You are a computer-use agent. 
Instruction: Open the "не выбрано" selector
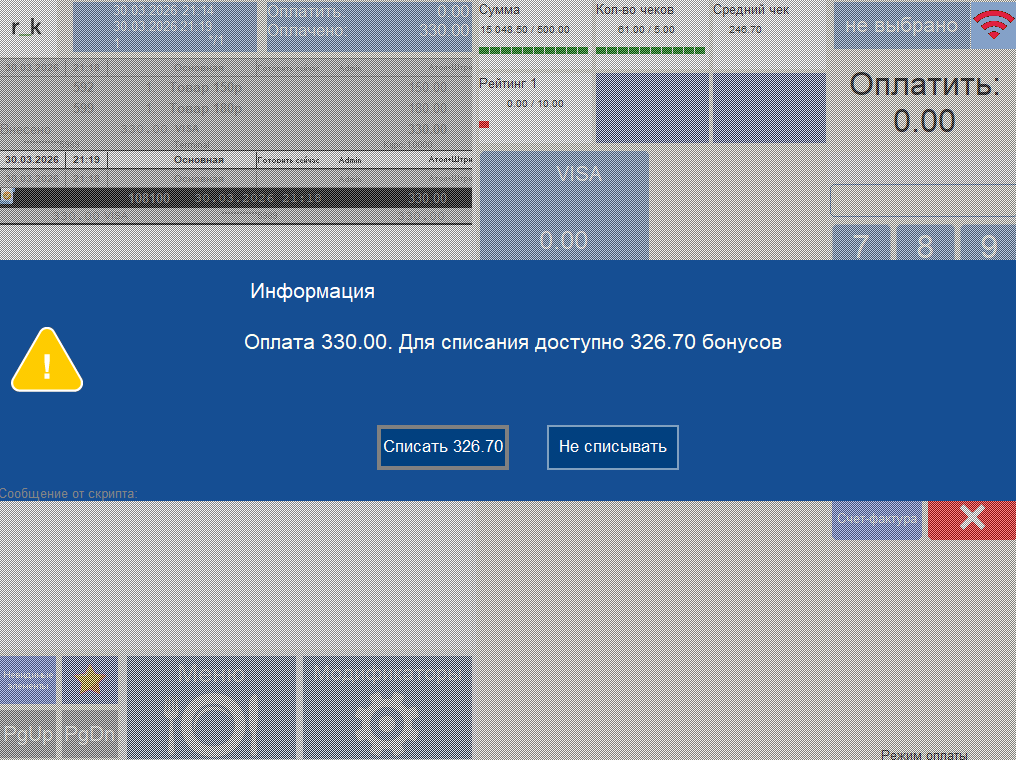tap(901, 26)
